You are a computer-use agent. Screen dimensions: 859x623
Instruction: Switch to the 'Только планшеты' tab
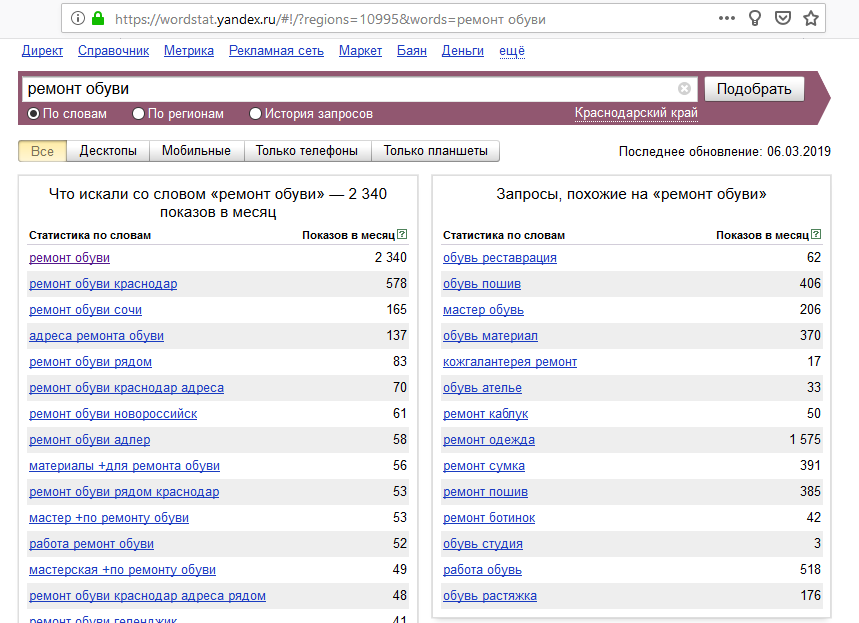[436, 151]
